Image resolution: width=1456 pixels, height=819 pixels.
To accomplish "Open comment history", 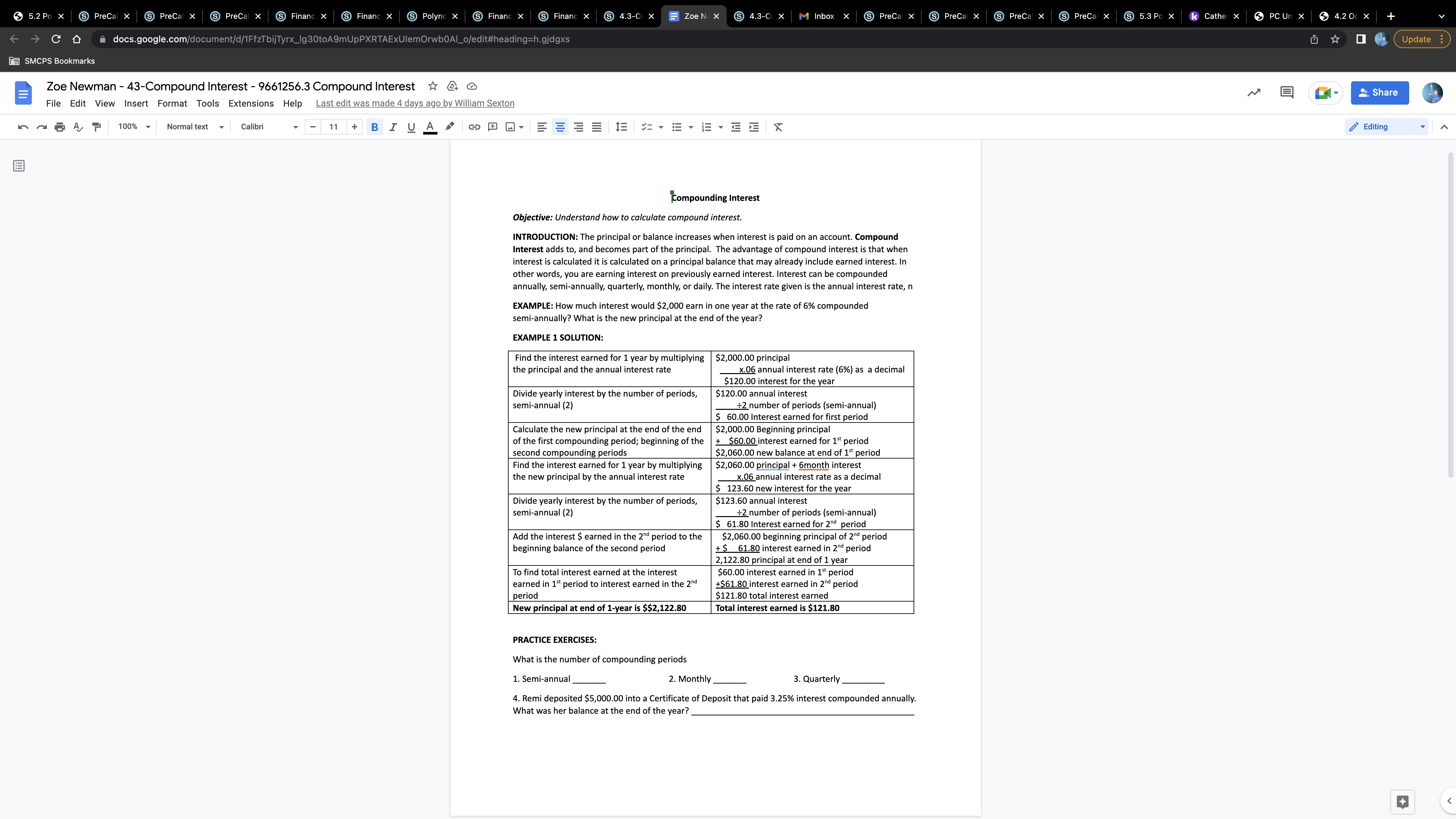I will [1286, 92].
